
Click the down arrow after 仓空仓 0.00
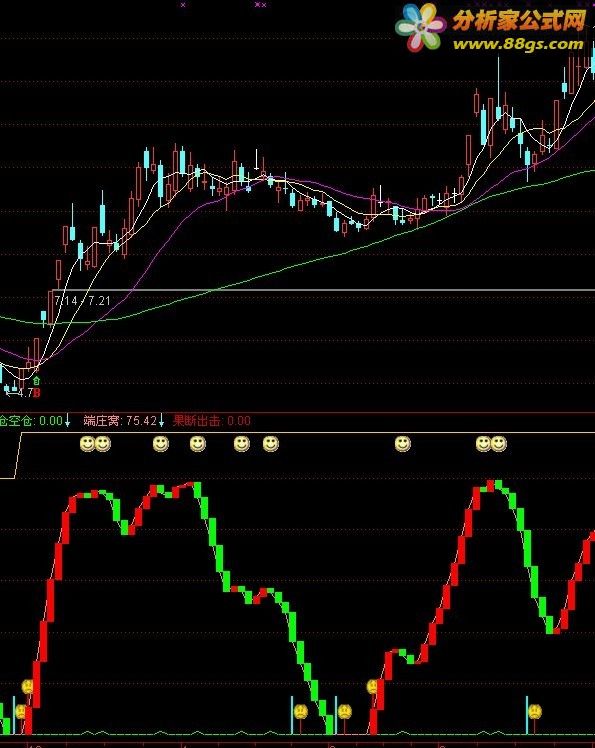(x=67, y=421)
